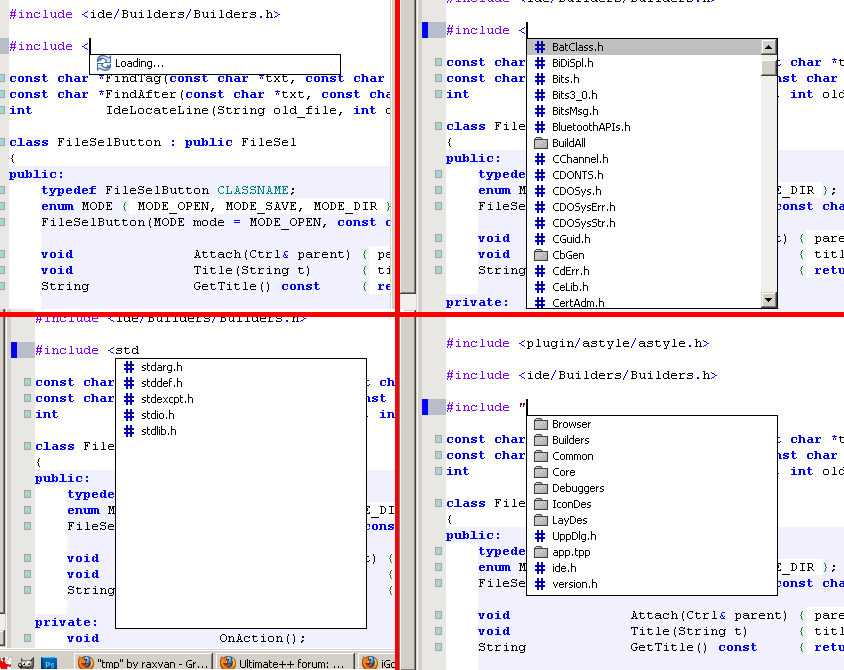844x670 pixels.
Task: Select BluetoothAPIs.h from the completion list
Action: (590, 127)
